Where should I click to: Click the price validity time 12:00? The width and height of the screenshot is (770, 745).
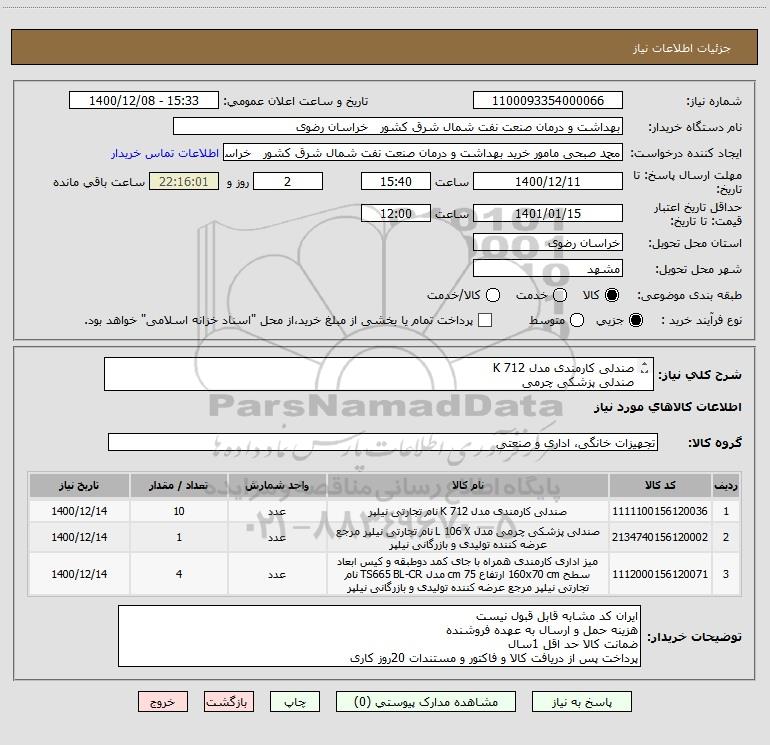coord(396,214)
